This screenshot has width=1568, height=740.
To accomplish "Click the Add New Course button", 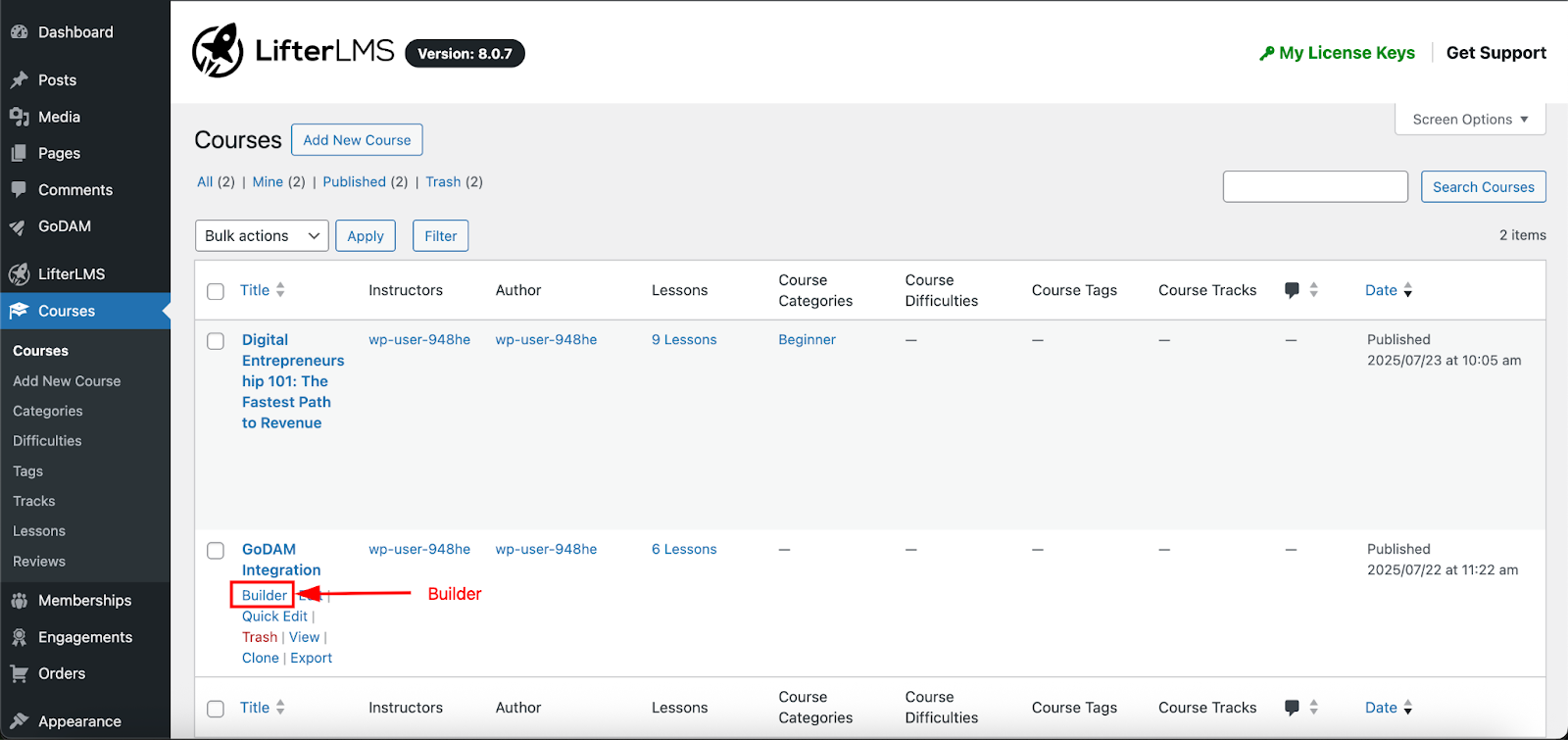I will pyautogui.click(x=357, y=140).
